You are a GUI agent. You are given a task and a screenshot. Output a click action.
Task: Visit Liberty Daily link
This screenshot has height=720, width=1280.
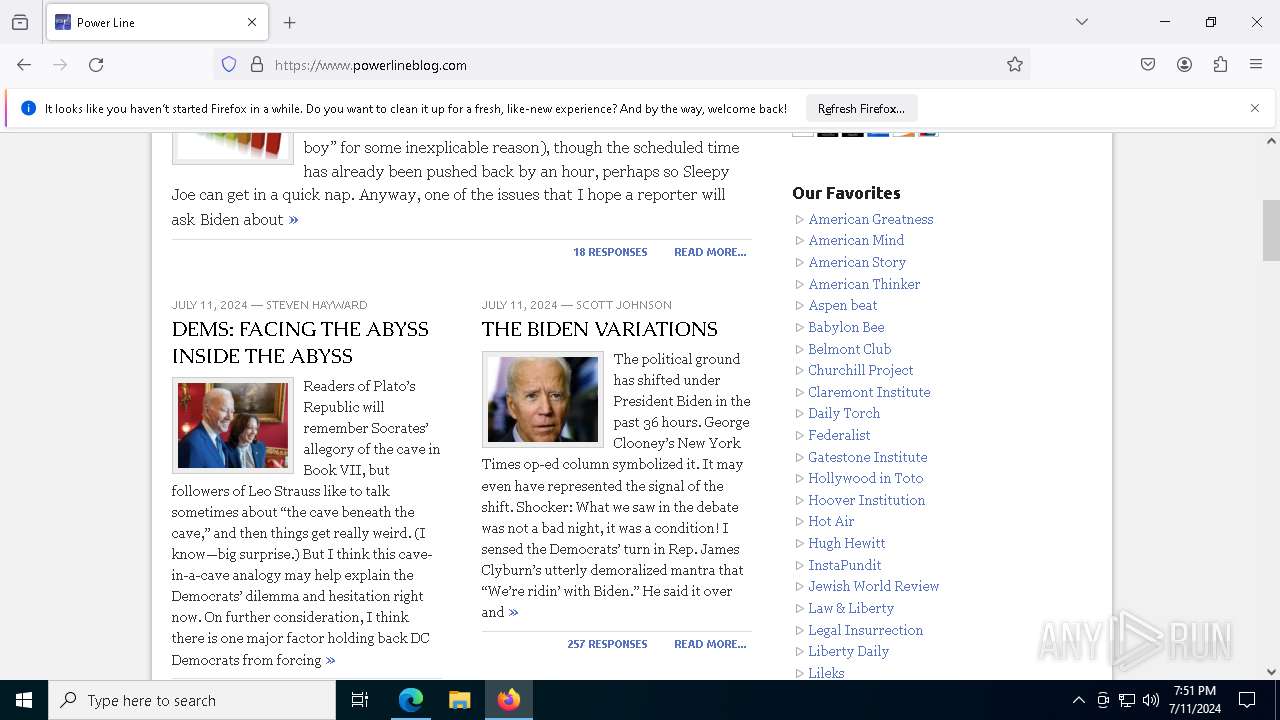[849, 651]
